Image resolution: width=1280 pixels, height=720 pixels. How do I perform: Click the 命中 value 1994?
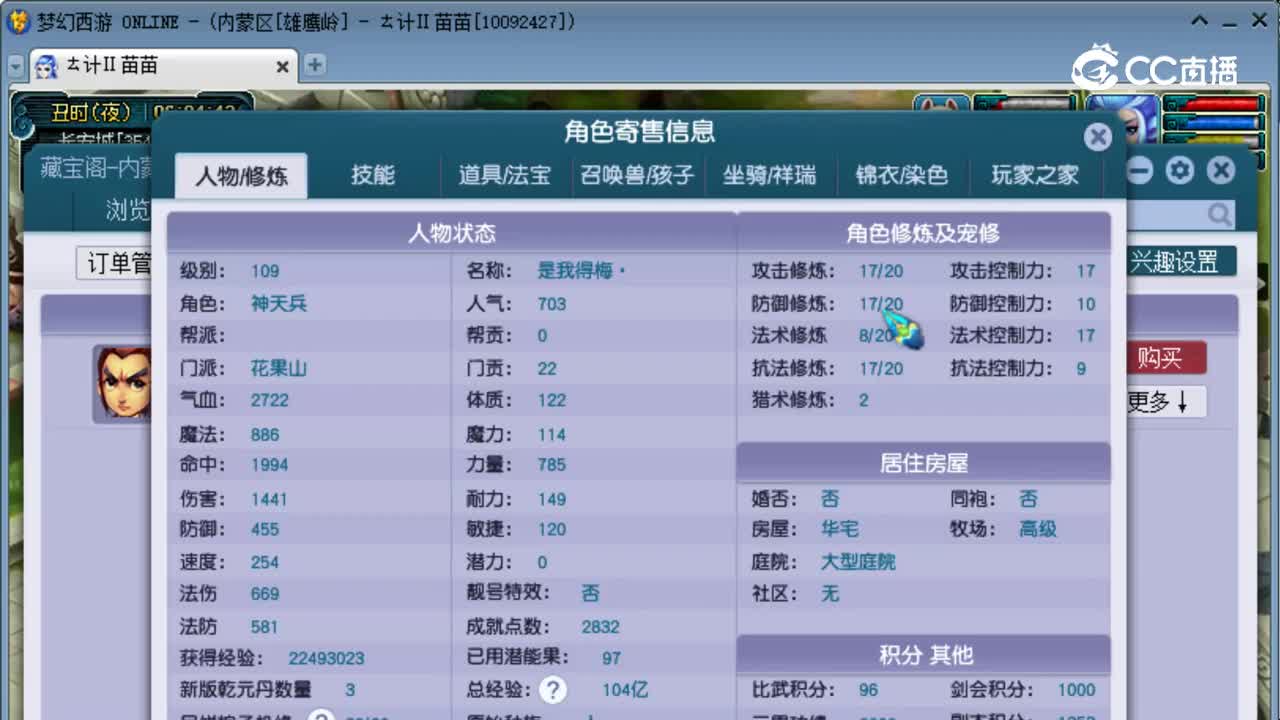[269, 465]
